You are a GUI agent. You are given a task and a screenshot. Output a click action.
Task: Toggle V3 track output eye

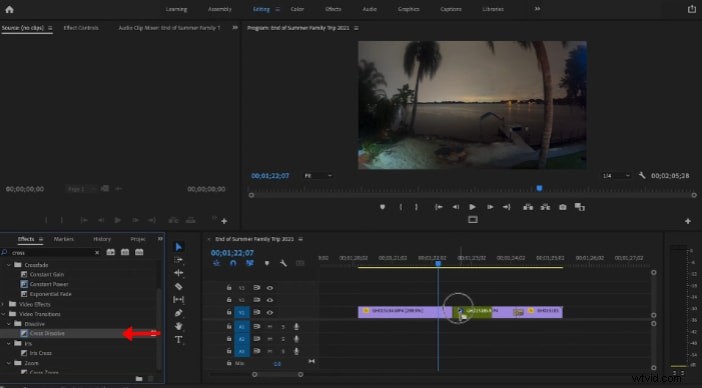coord(270,288)
